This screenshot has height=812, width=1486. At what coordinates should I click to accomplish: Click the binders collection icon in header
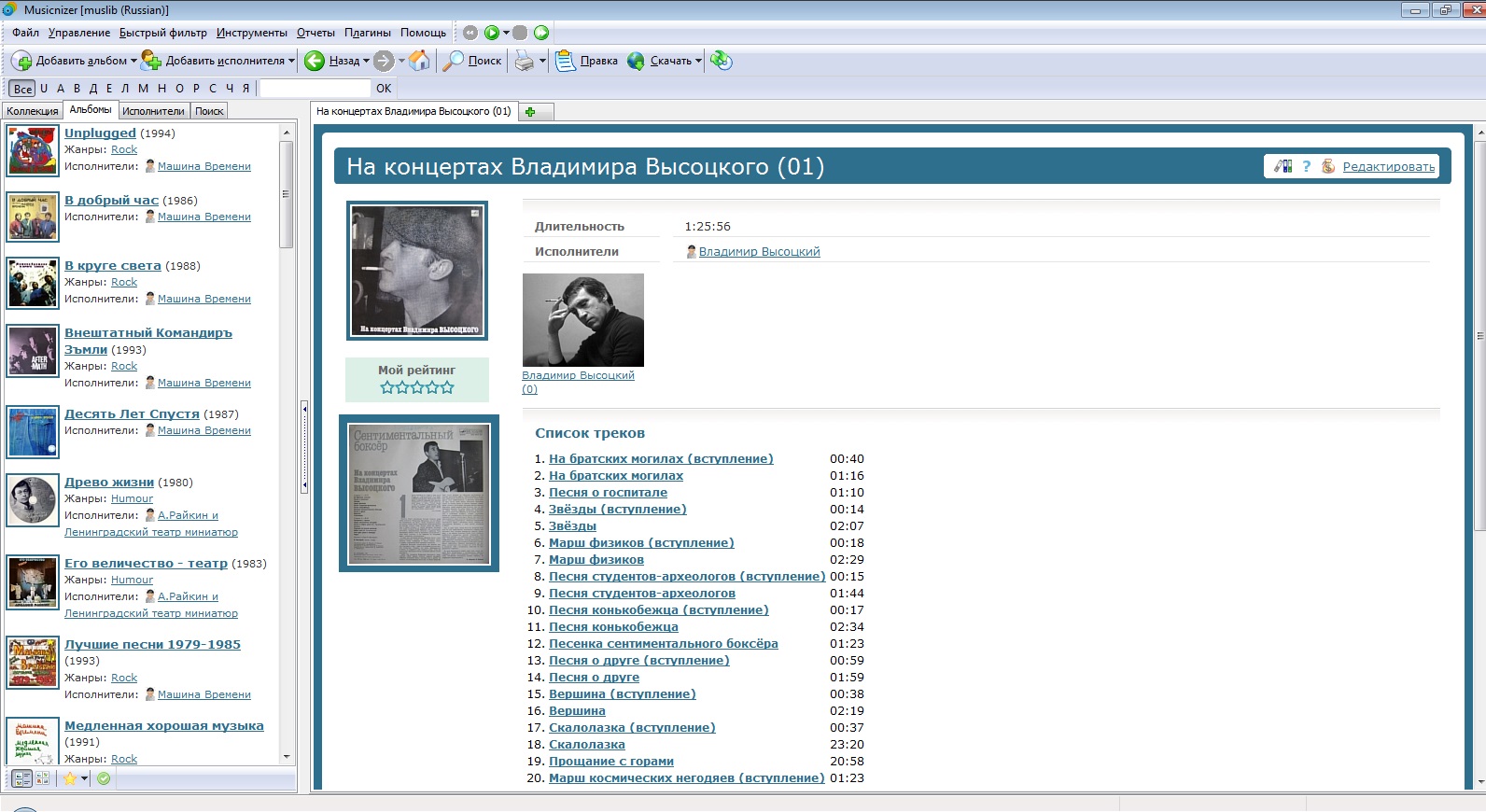(x=1283, y=166)
